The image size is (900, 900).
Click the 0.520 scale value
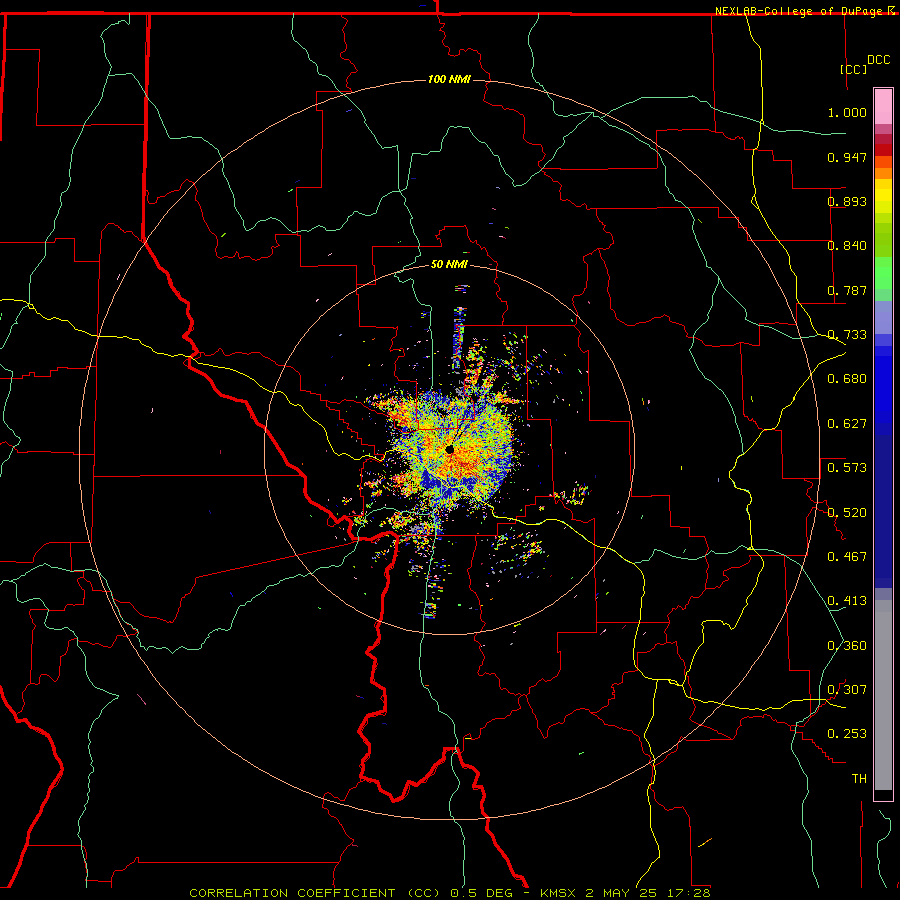pos(847,513)
